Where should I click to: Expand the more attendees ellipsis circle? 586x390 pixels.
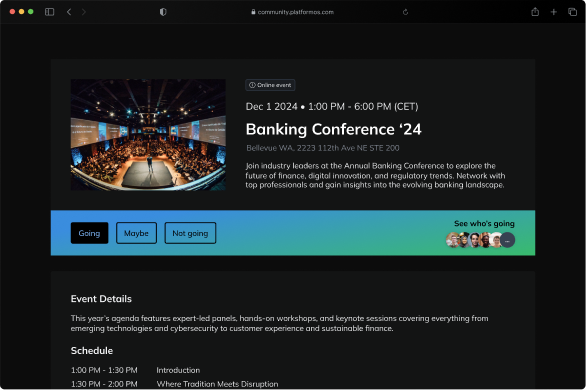point(508,240)
